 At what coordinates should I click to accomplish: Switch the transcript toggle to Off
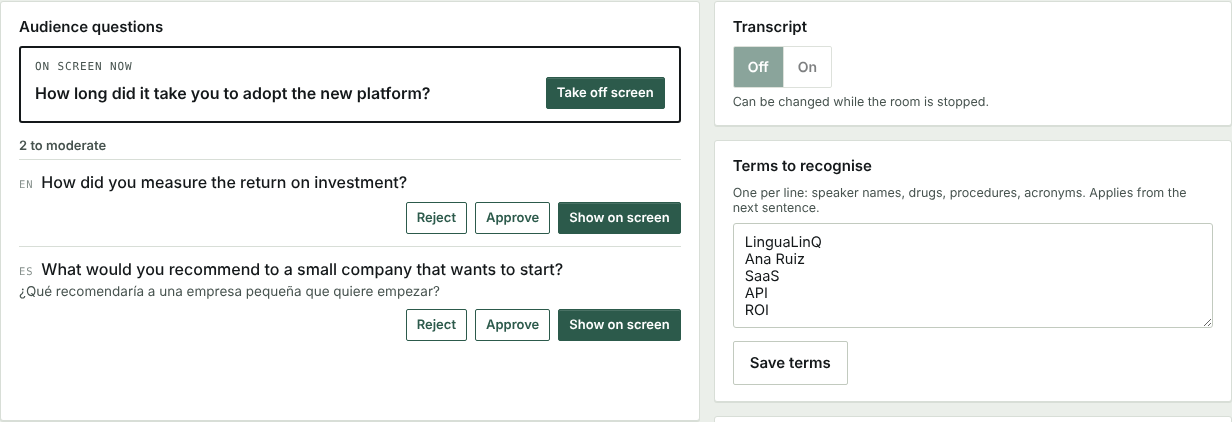pyautogui.click(x=758, y=67)
